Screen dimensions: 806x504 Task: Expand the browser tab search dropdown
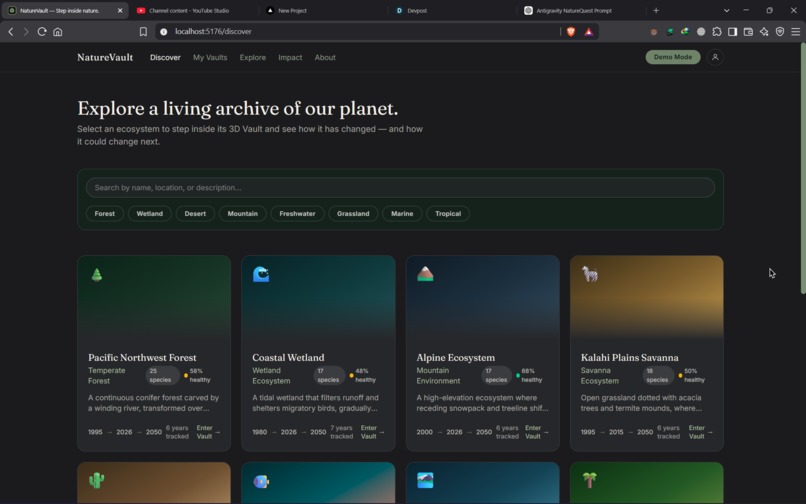point(726,10)
